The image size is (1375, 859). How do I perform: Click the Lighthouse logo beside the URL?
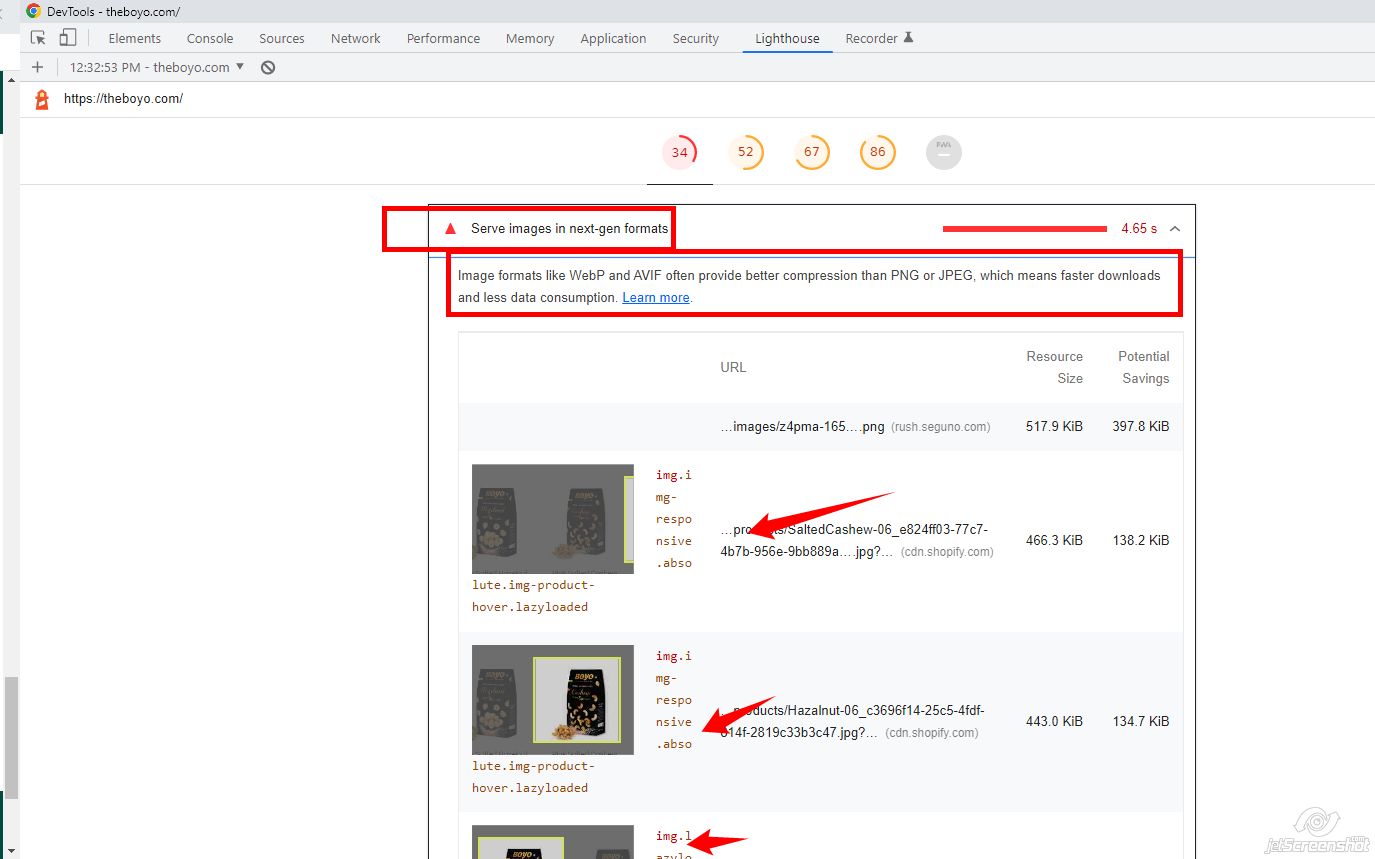tap(41, 99)
